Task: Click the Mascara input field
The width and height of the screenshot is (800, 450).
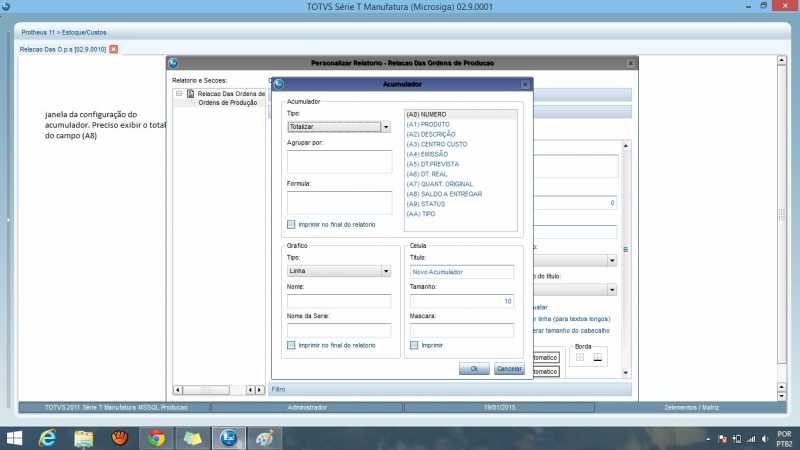Action: (462, 330)
